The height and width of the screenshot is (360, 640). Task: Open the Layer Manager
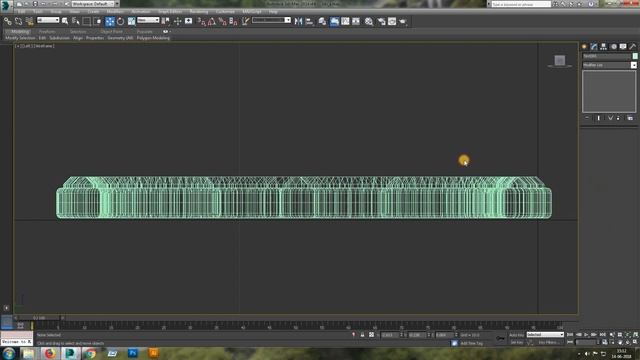tap(322, 21)
